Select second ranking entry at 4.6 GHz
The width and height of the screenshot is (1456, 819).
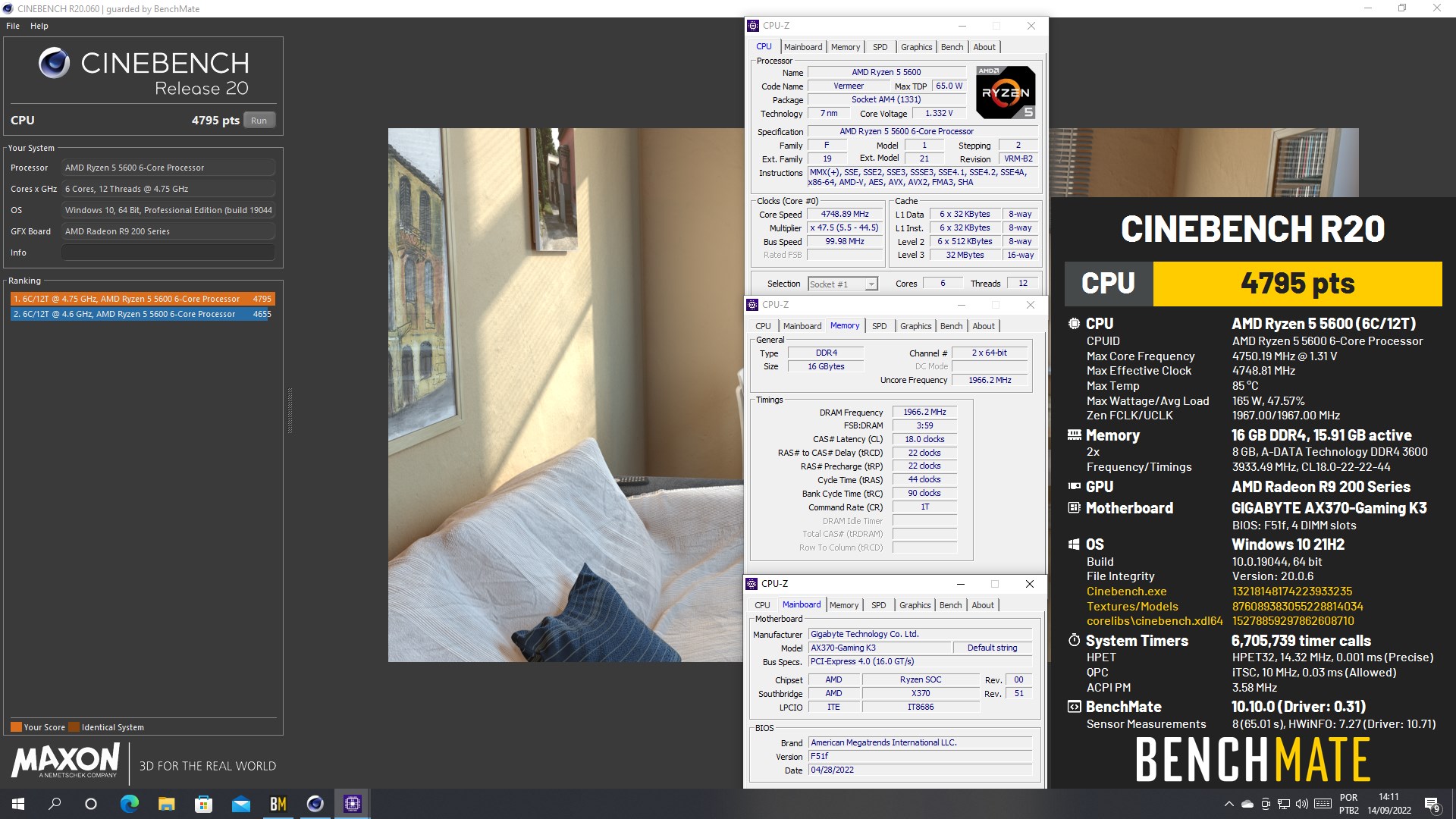pyautogui.click(x=142, y=314)
